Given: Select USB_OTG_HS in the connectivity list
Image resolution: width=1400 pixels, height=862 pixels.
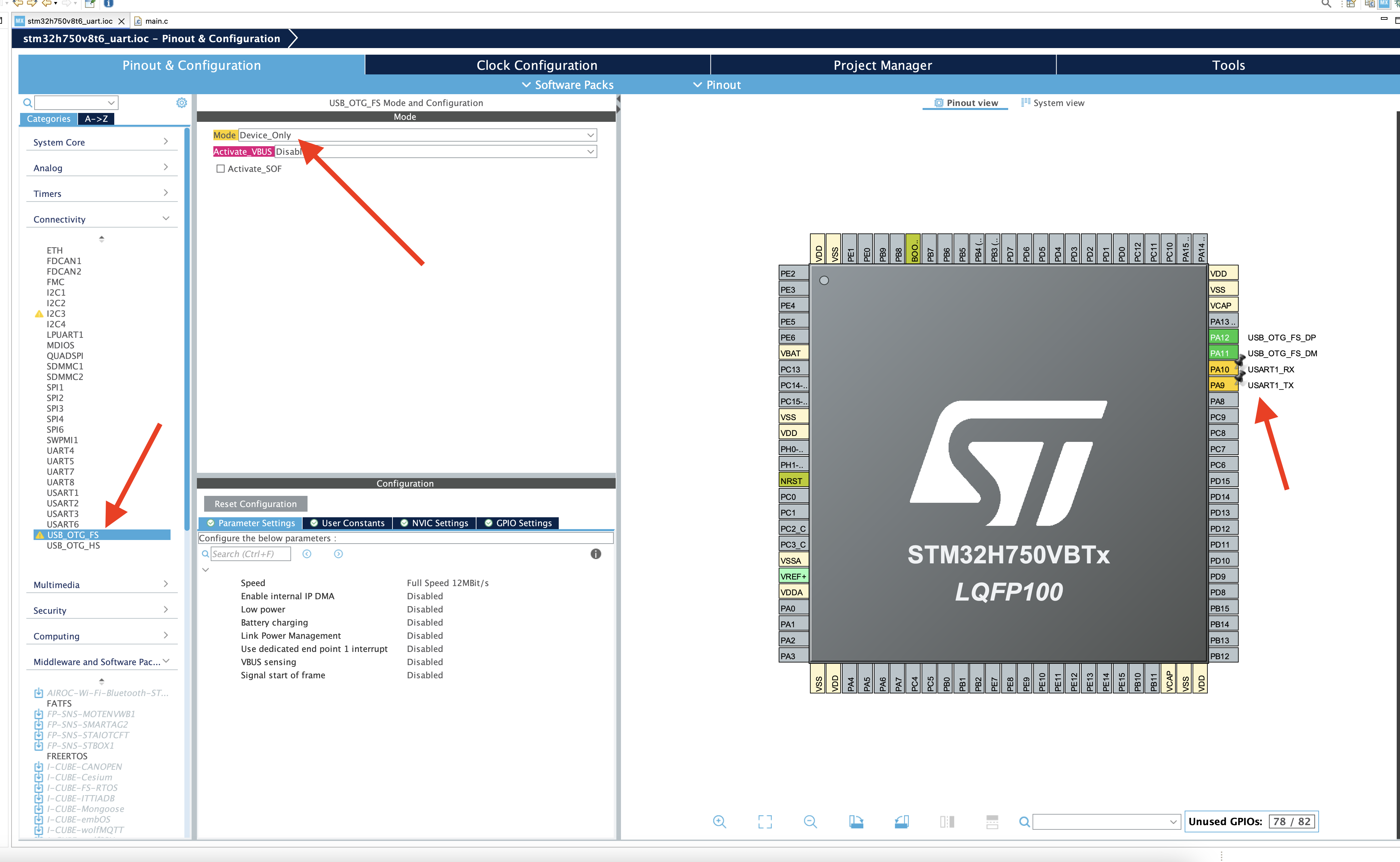Looking at the screenshot, I should (x=73, y=546).
